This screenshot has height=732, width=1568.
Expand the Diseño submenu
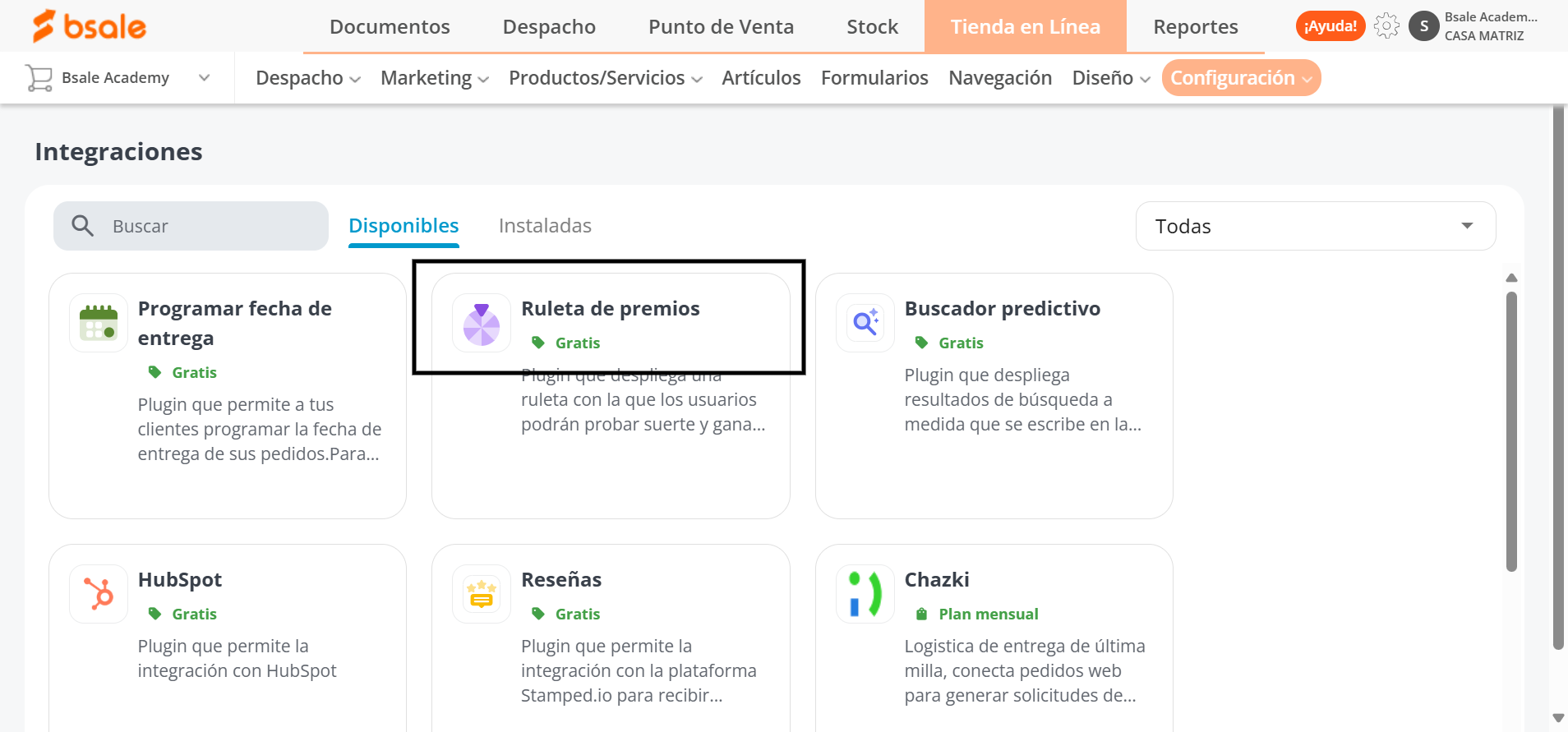click(1111, 78)
